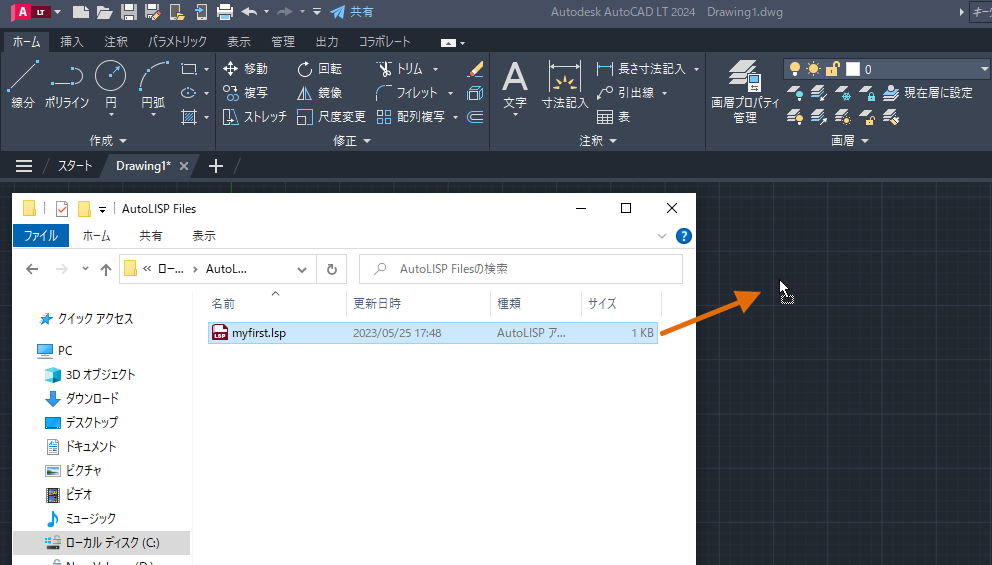Open Explorer address bar history dropdown
This screenshot has height=565, width=992.
point(302,270)
